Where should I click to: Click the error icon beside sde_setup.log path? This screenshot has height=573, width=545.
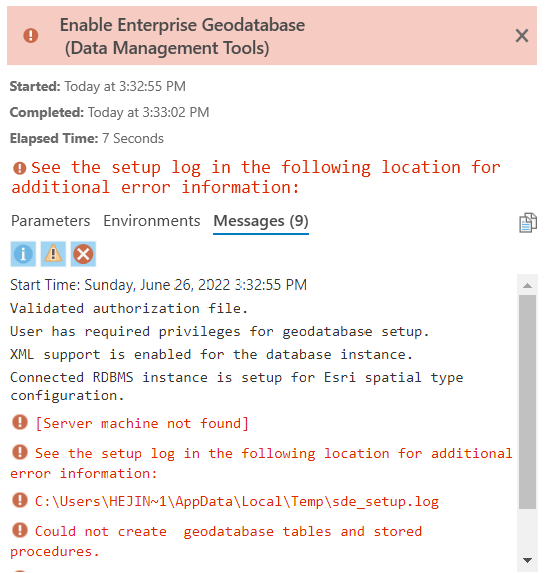point(20,500)
